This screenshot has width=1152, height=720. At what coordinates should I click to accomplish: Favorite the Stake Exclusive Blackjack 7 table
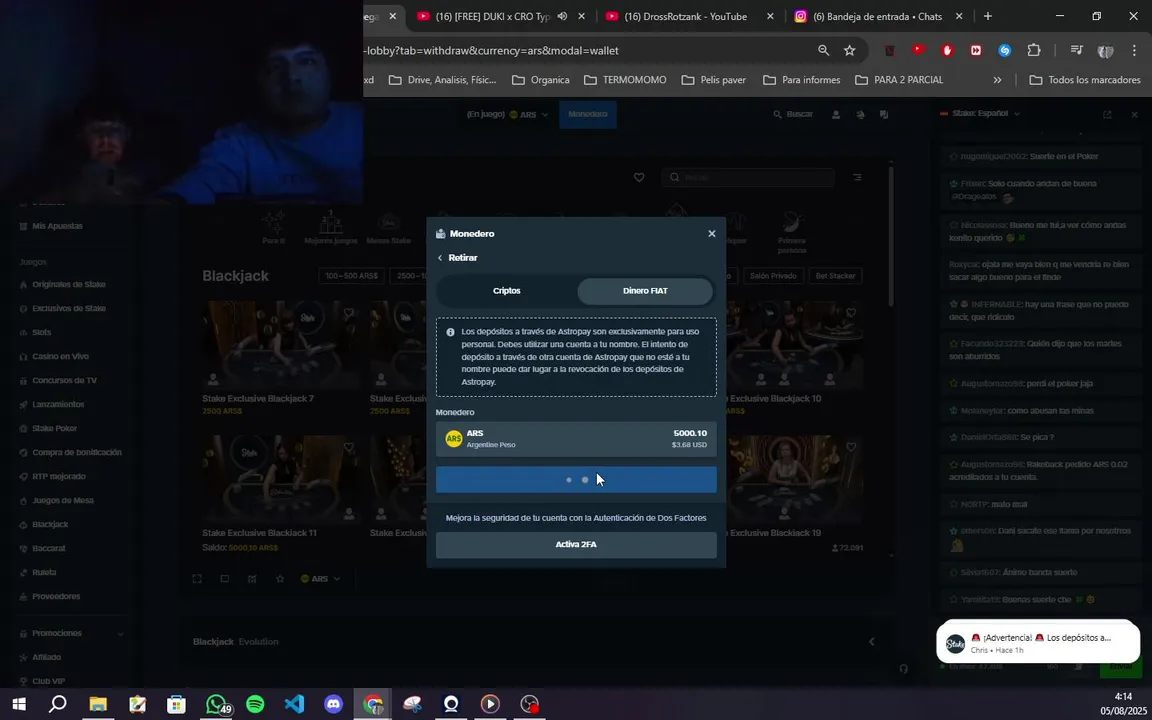349,313
